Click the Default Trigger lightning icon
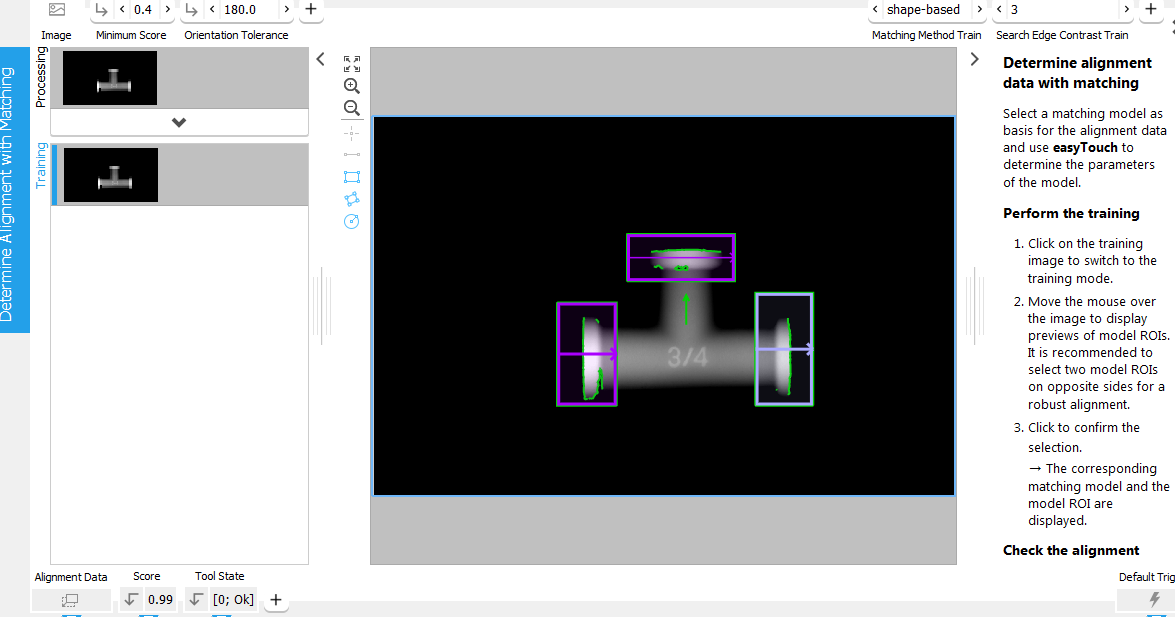Viewport: 1175px width, 617px height. point(1154,600)
